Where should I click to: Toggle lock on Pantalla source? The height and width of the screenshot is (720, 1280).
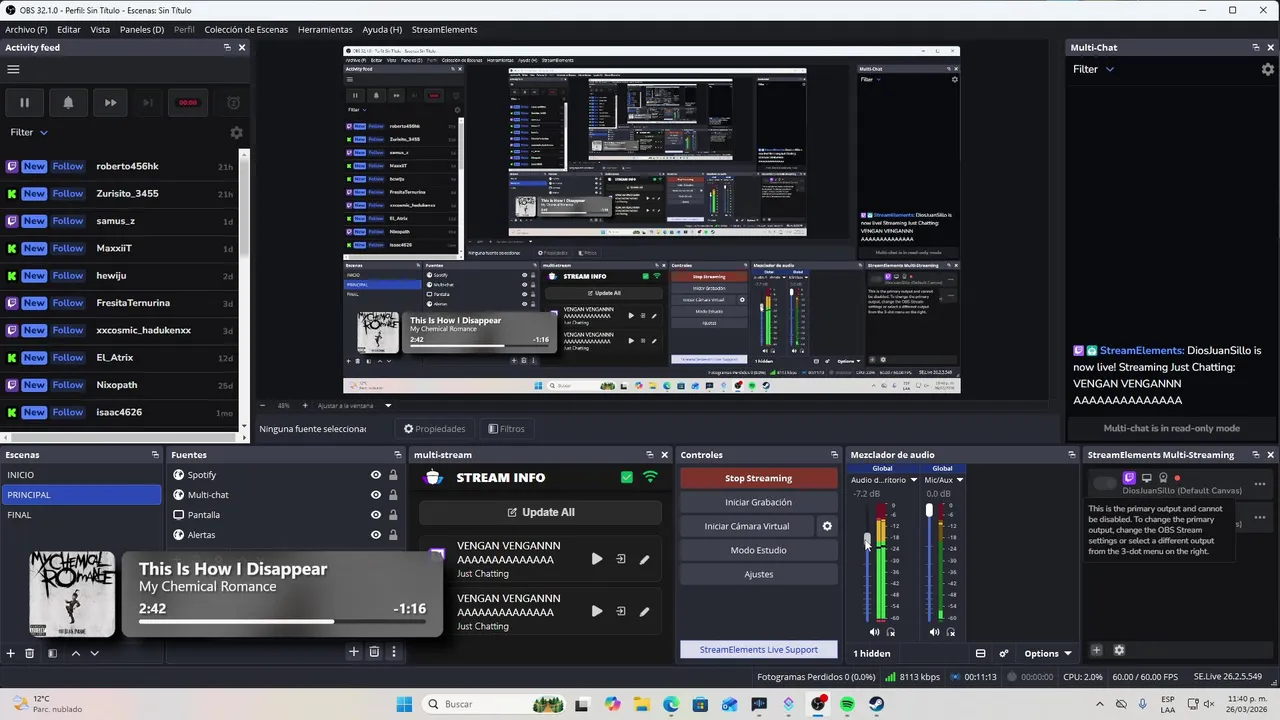coord(393,515)
